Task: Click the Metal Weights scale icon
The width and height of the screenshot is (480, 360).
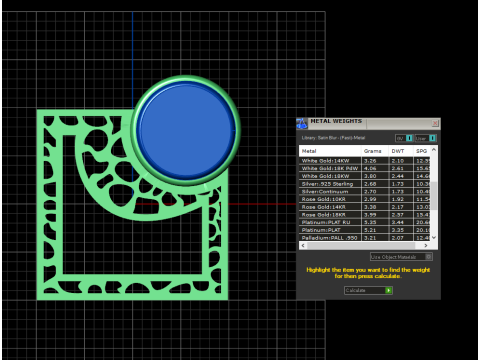Action: (x=302, y=123)
